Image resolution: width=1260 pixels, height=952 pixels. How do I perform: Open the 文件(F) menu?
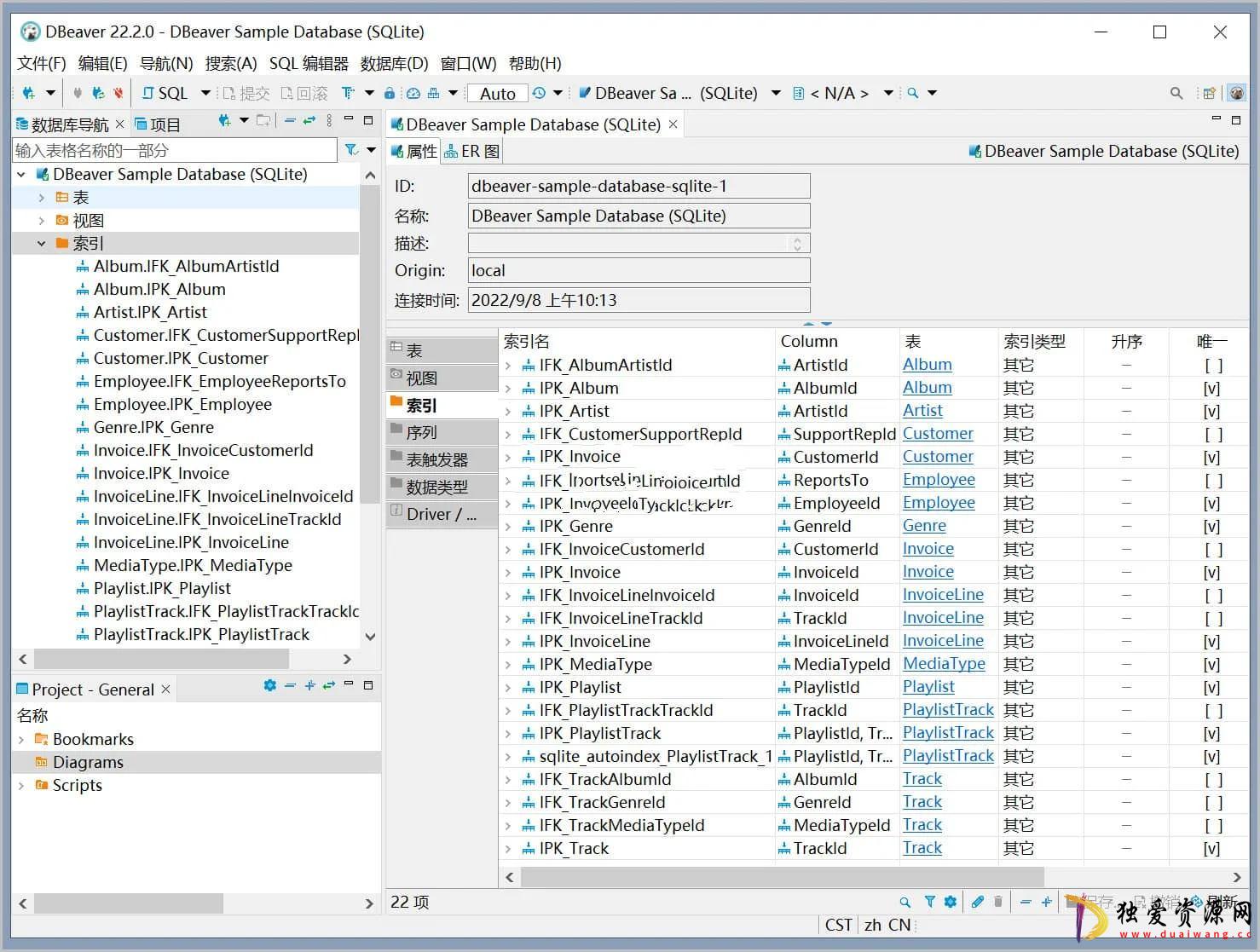[x=42, y=63]
